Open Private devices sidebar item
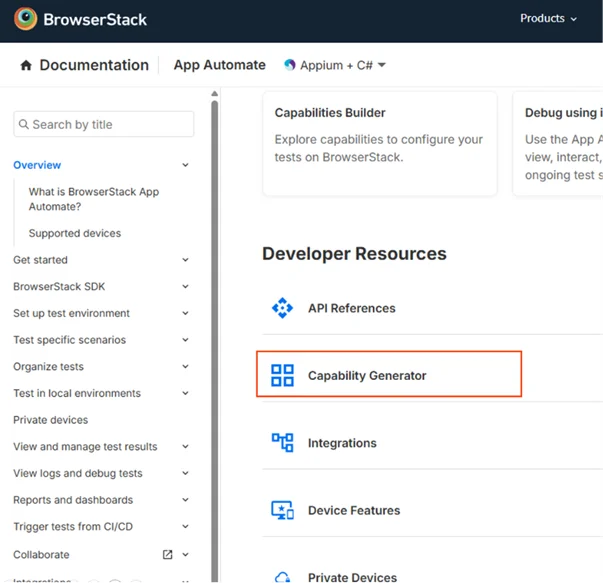The image size is (603, 583). click(50, 420)
